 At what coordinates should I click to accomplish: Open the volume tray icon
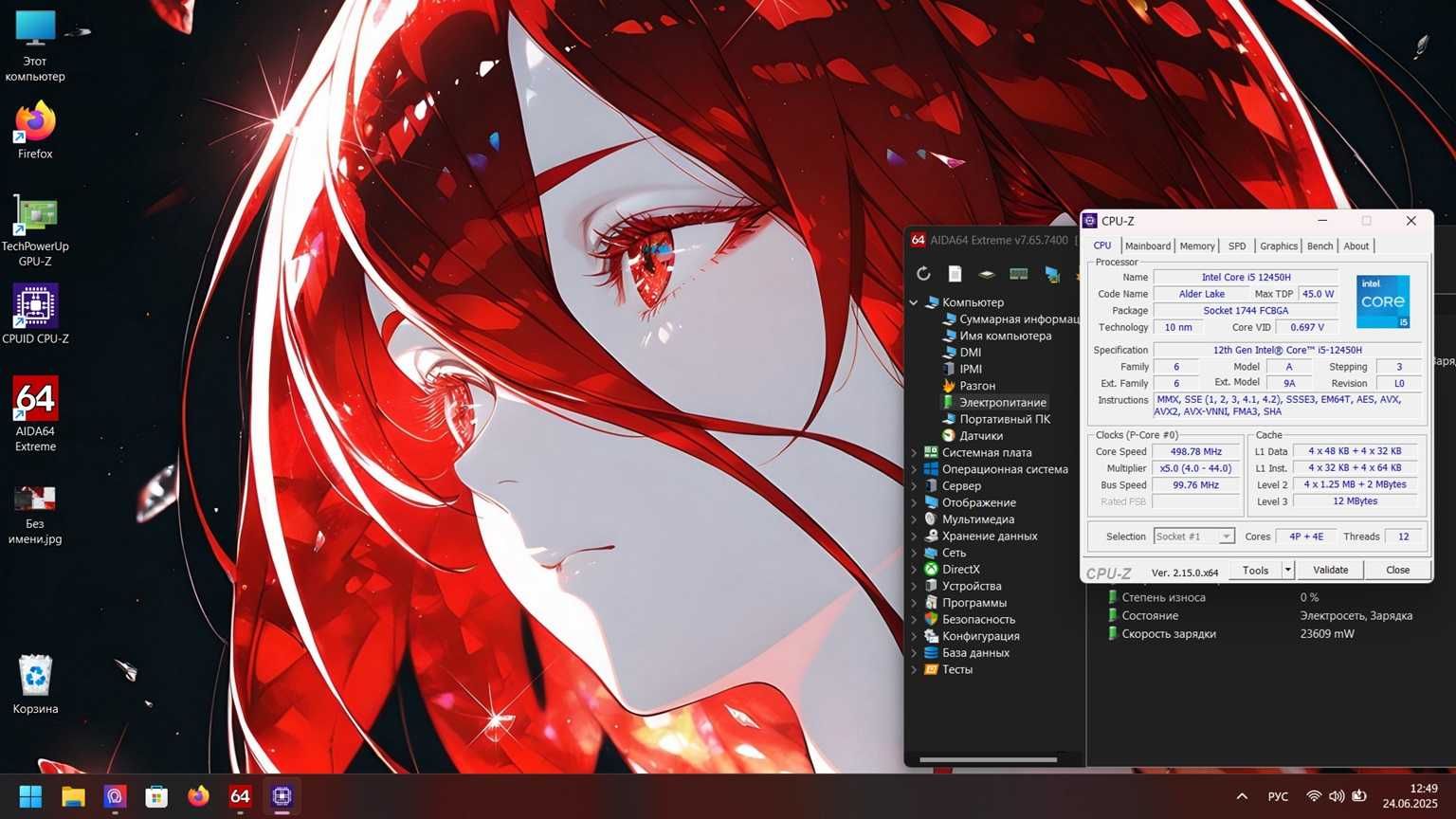[1337, 796]
